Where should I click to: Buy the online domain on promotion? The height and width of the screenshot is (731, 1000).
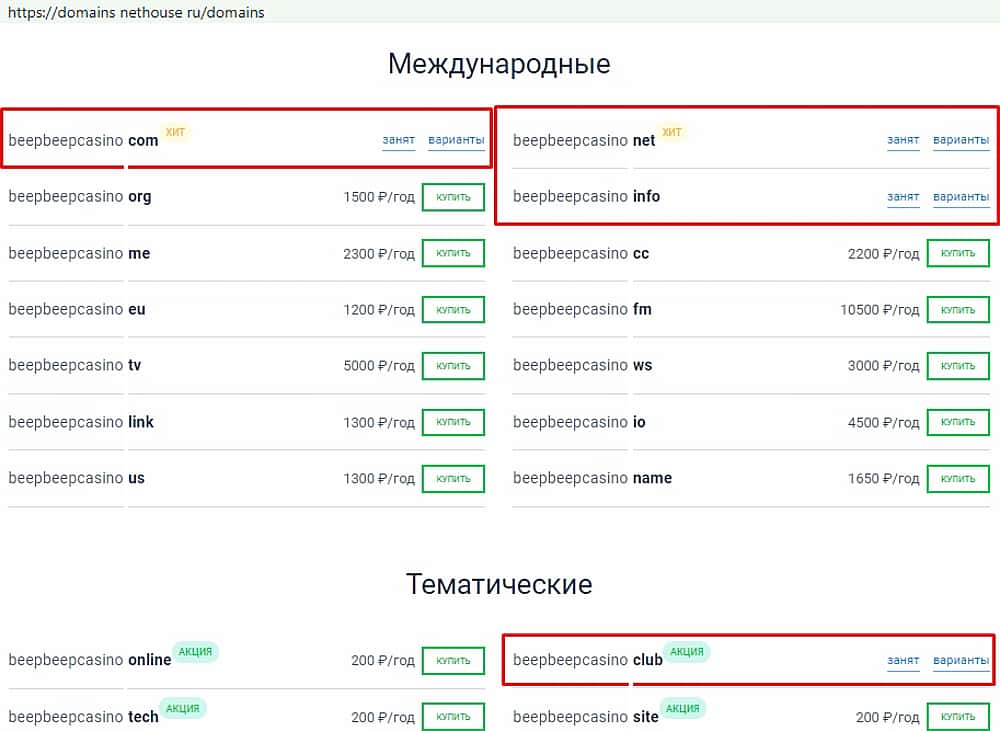(453, 661)
